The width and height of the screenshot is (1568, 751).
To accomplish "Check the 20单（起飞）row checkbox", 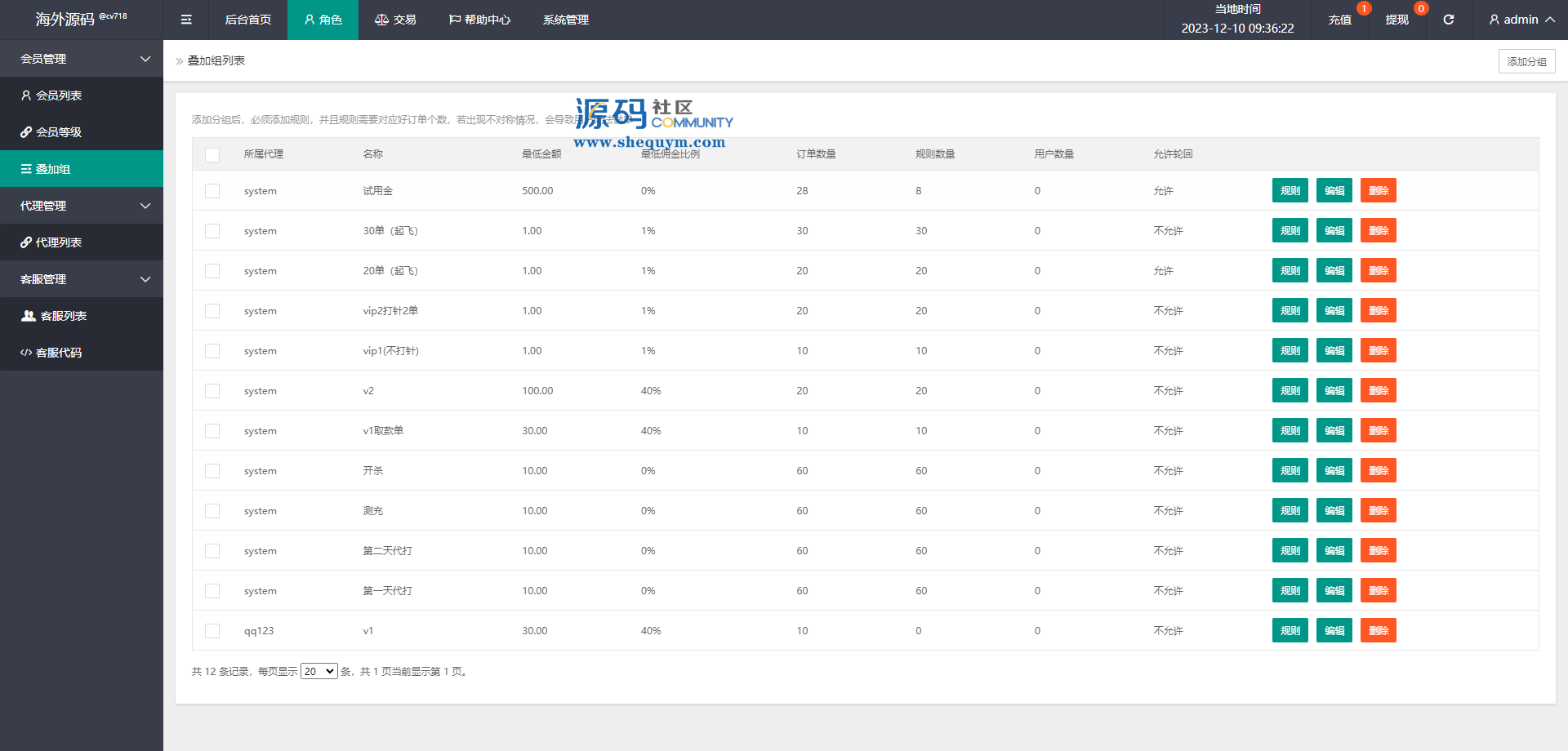I will [x=212, y=271].
